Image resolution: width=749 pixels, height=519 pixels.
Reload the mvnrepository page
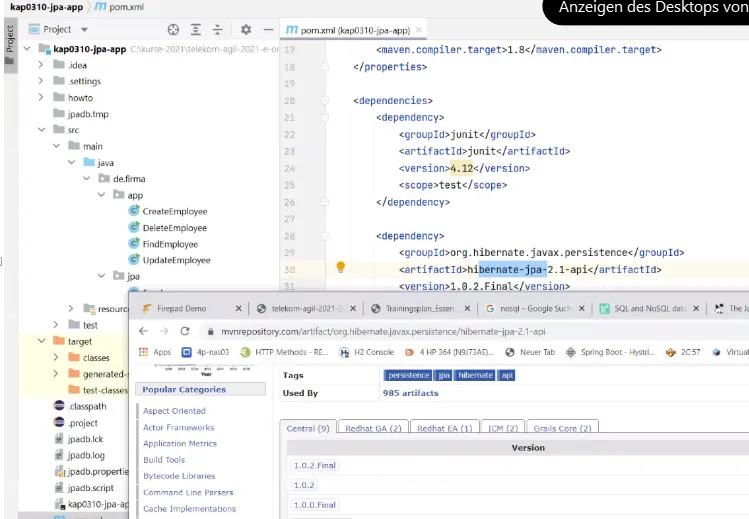[x=185, y=331]
